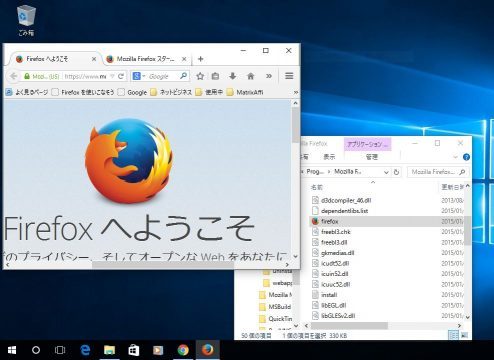Bookmark this page with the star icon
The image size is (494, 360).
click(x=200, y=76)
